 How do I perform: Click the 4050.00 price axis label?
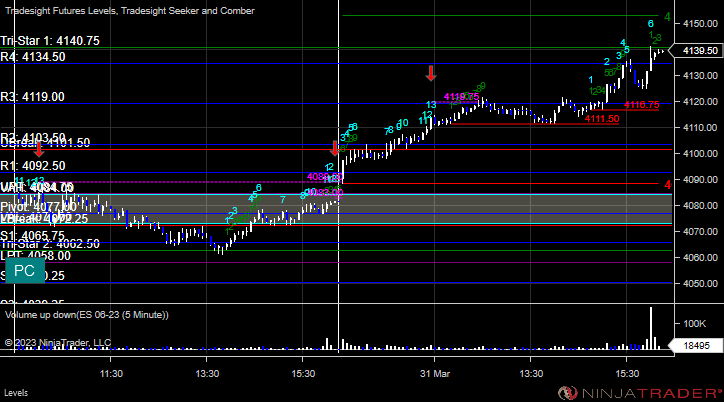click(700, 283)
